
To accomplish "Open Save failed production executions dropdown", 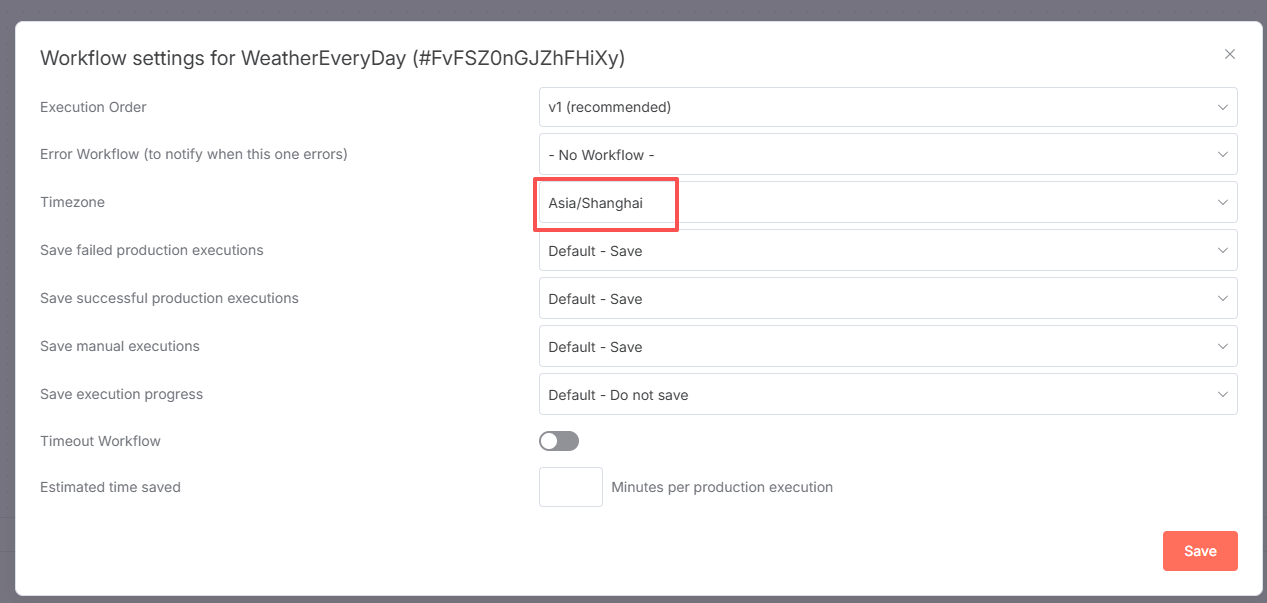I will pos(887,251).
